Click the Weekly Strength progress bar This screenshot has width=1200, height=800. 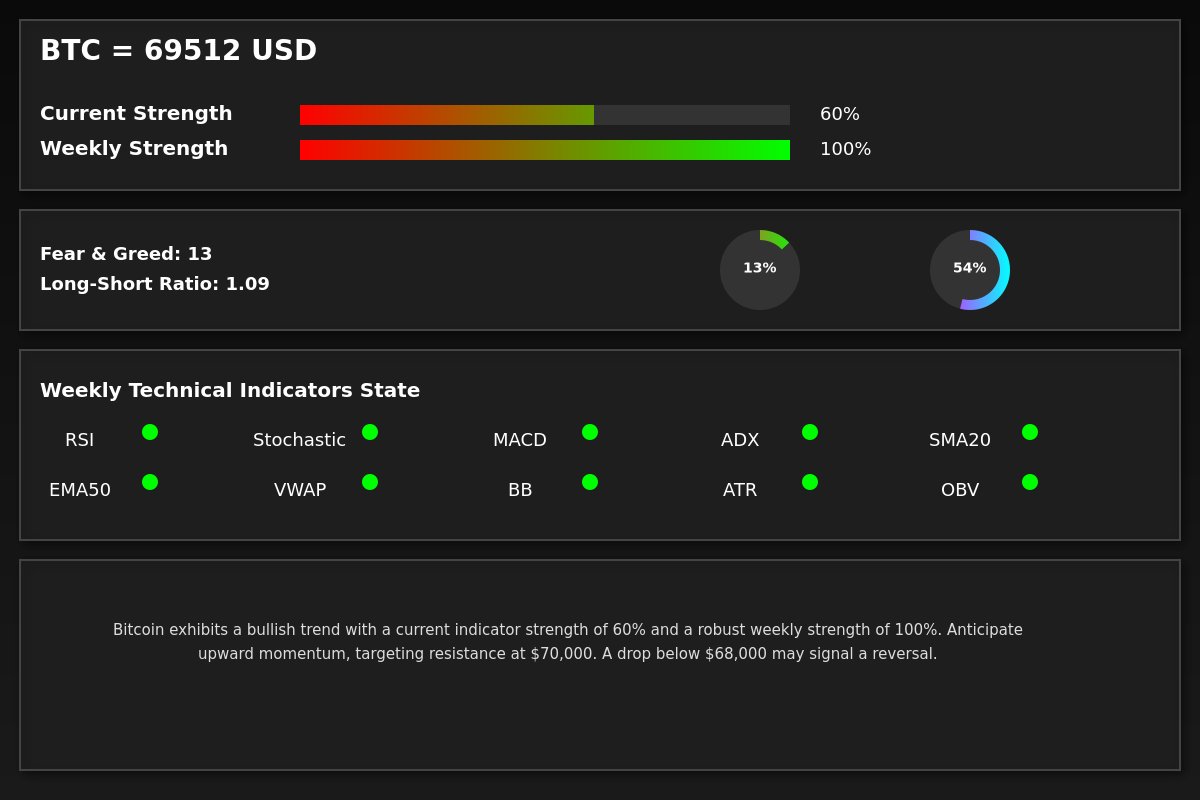545,150
